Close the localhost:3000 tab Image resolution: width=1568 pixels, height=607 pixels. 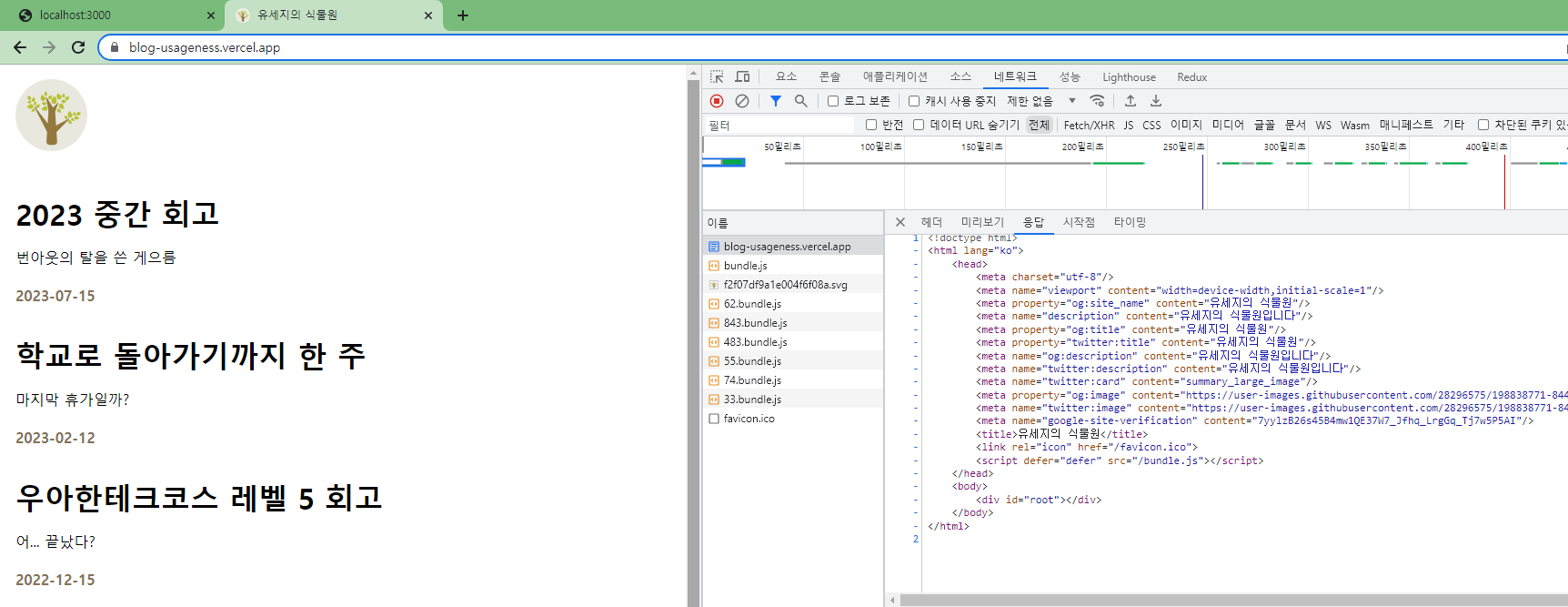(x=211, y=15)
